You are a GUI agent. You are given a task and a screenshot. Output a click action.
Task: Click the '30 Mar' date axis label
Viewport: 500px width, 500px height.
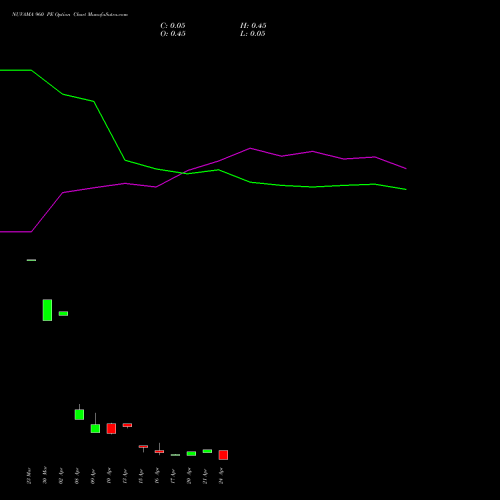(45, 475)
